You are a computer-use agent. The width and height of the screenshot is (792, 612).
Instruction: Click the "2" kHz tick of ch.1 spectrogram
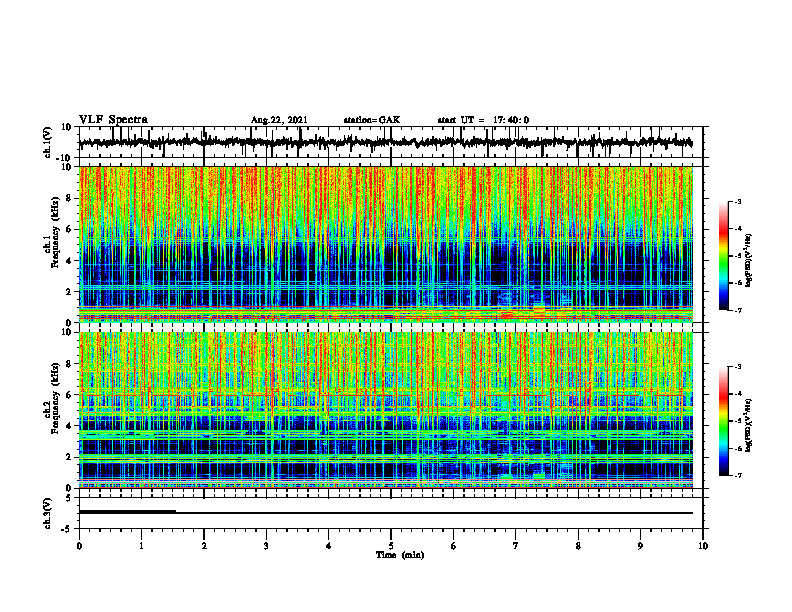(x=70, y=292)
